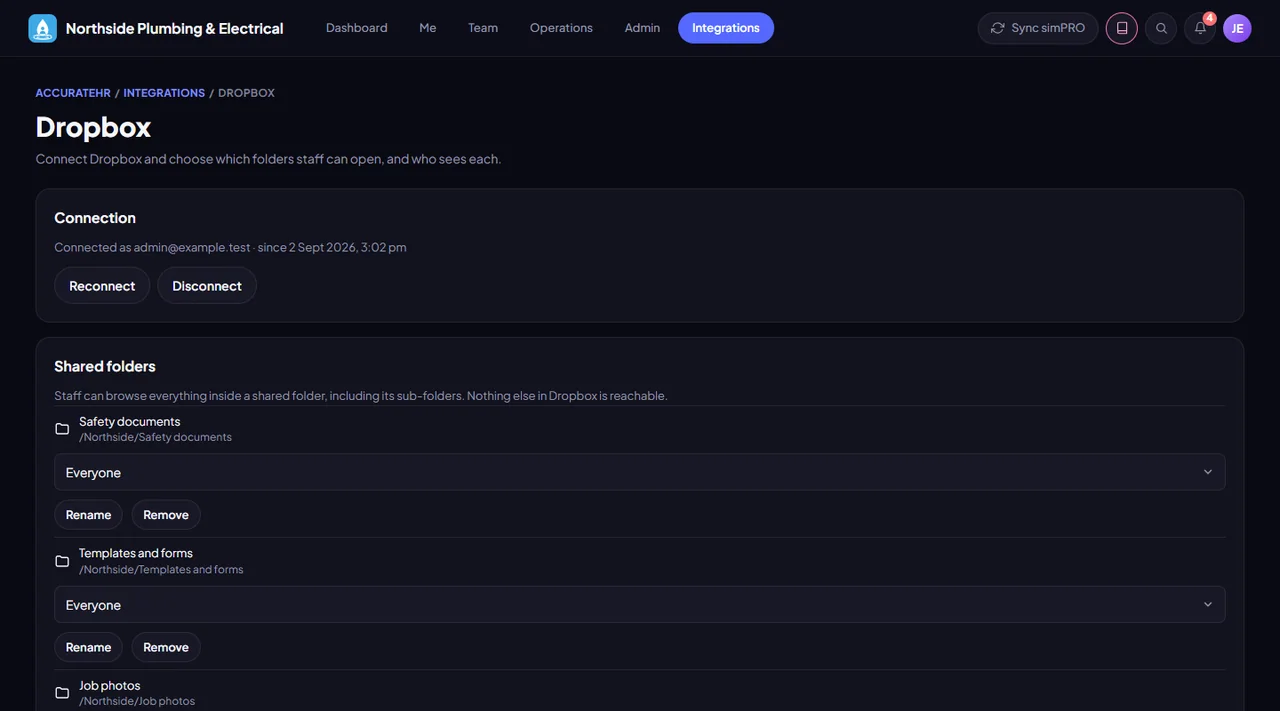Click the Templates and forms folder name
The height and width of the screenshot is (711, 1280).
136,553
